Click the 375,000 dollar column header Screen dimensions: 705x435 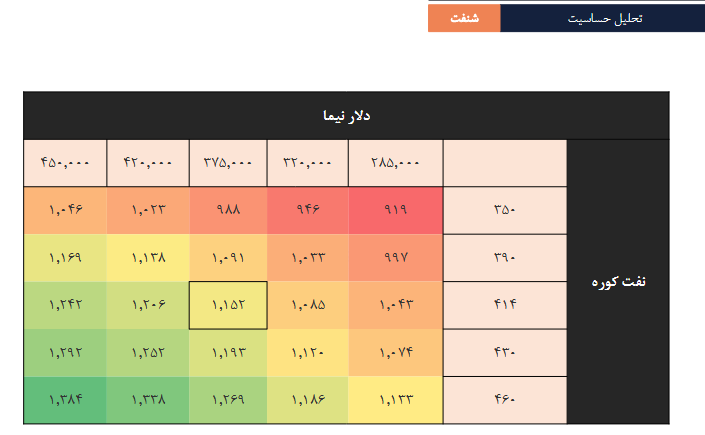[x=228, y=163]
